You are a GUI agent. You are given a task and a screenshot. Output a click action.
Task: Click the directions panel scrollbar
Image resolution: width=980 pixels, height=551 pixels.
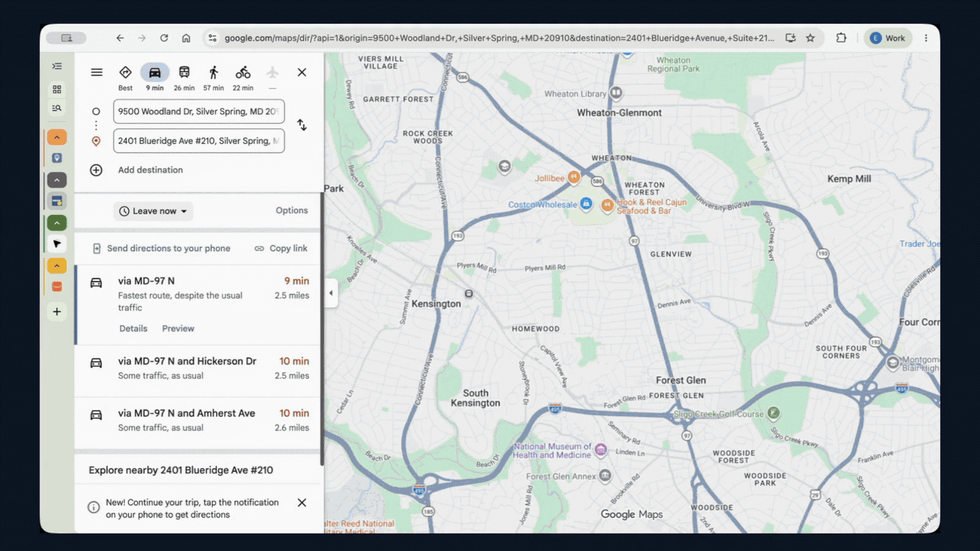tap(322, 329)
